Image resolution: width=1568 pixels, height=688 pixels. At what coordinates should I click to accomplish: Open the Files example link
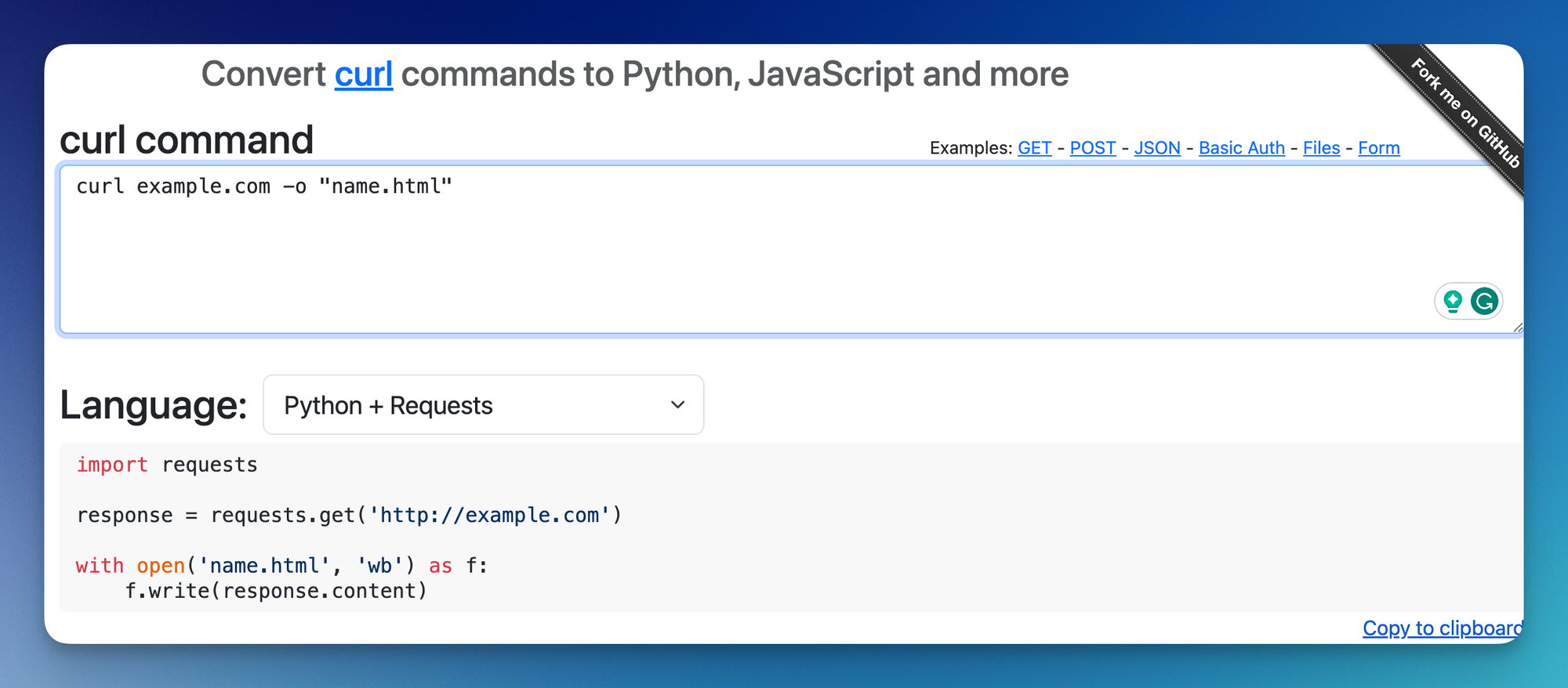pos(1321,148)
